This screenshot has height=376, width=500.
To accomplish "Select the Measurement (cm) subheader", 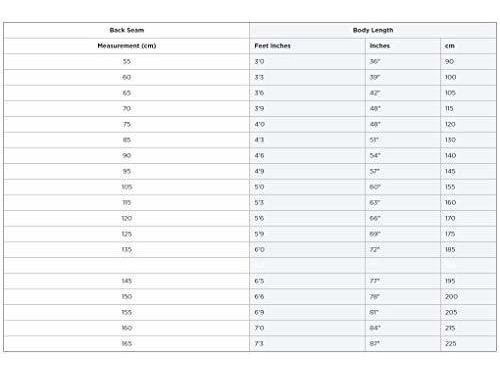I will (127, 46).
